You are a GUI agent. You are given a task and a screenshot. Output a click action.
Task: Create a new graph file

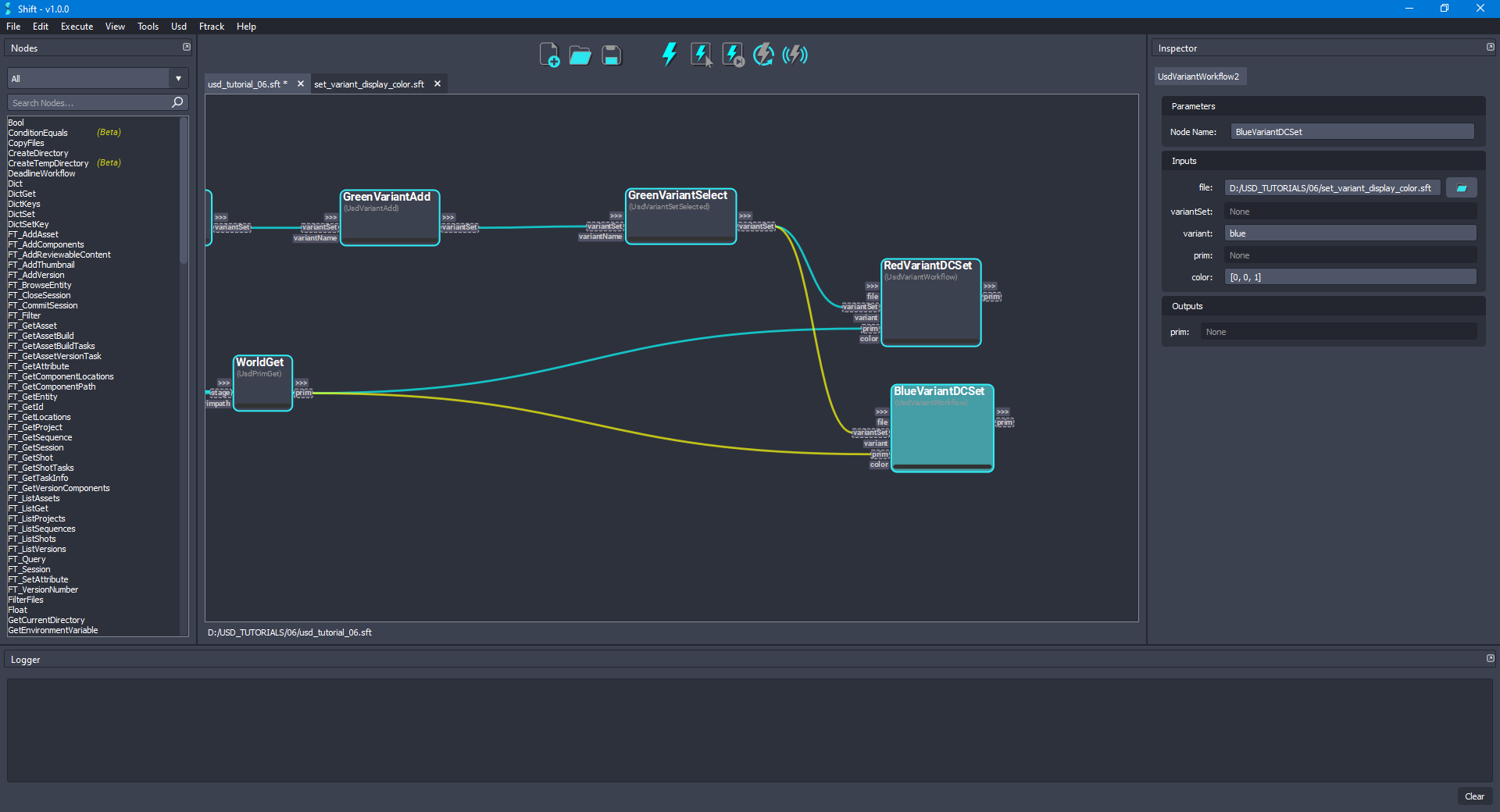click(x=549, y=55)
